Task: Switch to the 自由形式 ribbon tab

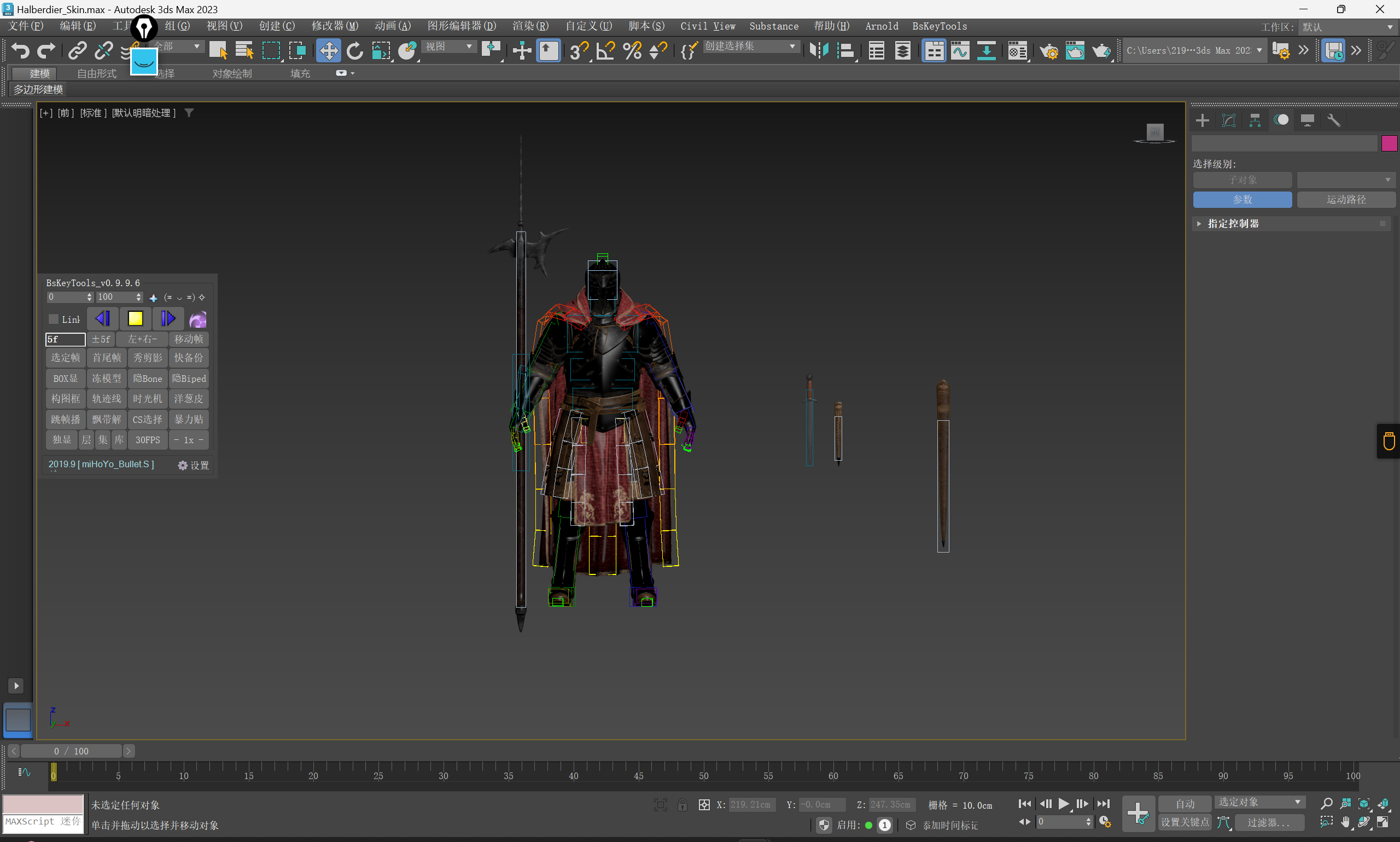Action: tap(96, 73)
